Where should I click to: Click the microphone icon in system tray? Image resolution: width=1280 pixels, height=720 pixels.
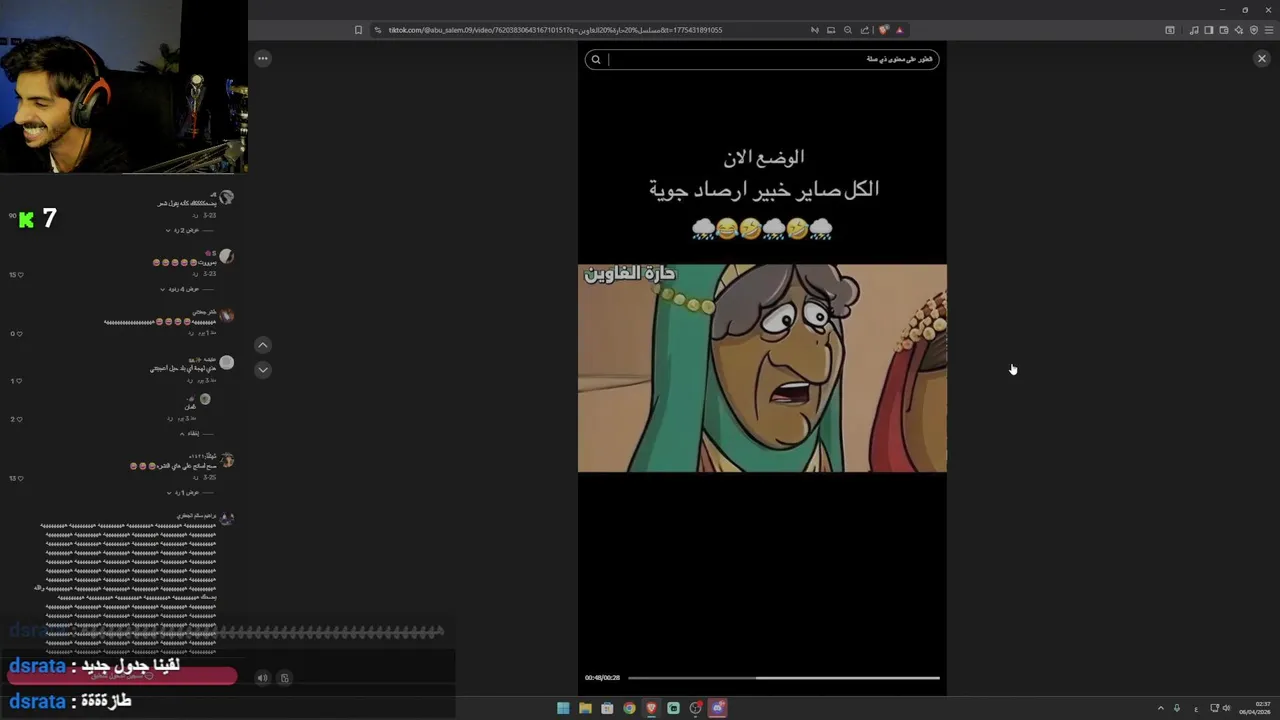tap(1177, 708)
